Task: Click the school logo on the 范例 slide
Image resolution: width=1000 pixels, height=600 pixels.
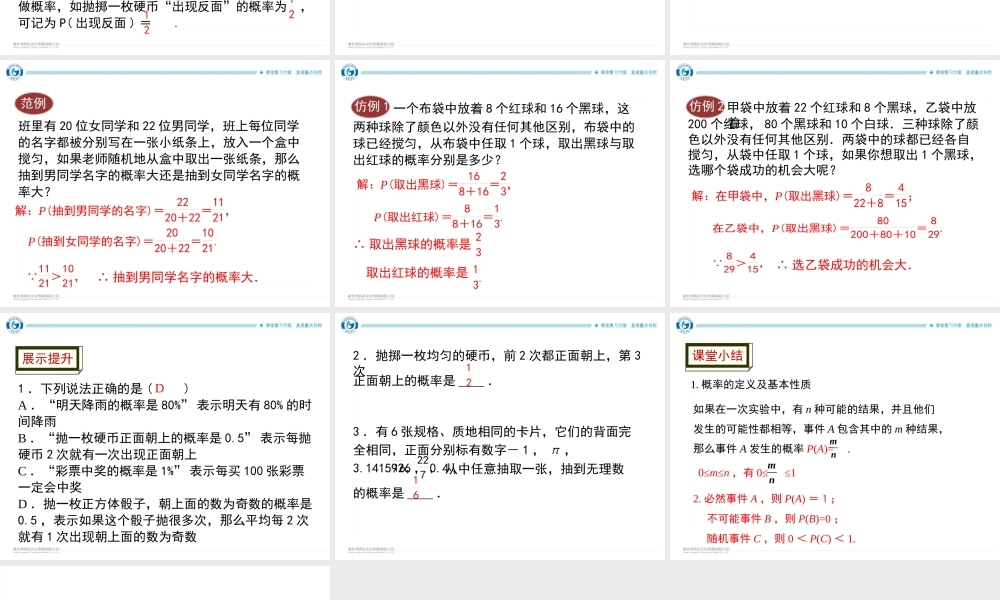Action: tap(16, 72)
